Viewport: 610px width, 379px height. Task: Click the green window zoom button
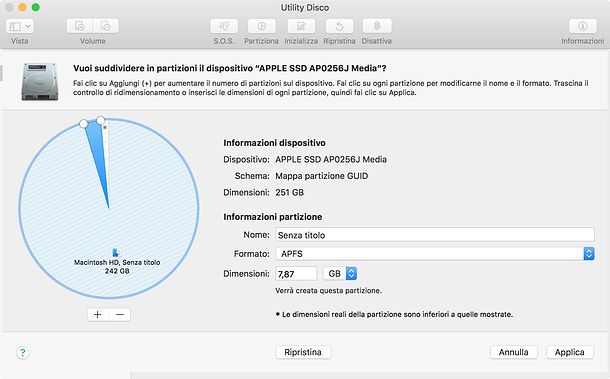pyautogui.click(x=35, y=7)
